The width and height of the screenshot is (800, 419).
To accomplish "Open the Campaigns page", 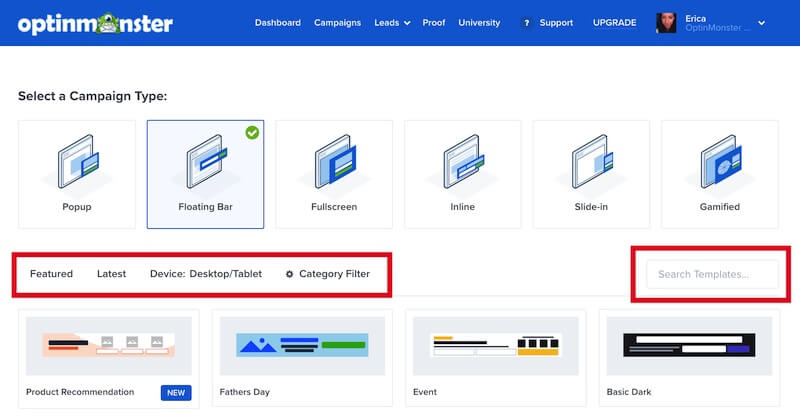I will point(337,23).
